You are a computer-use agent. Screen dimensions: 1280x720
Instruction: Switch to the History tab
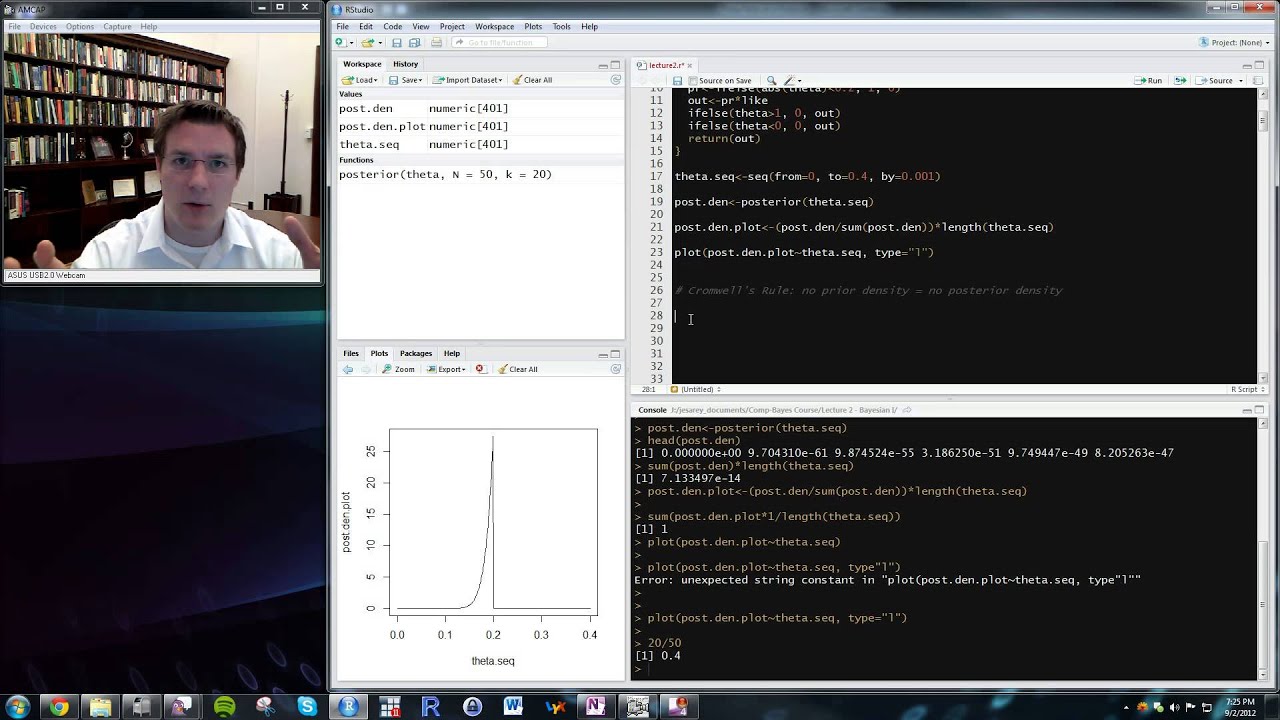pyautogui.click(x=405, y=64)
